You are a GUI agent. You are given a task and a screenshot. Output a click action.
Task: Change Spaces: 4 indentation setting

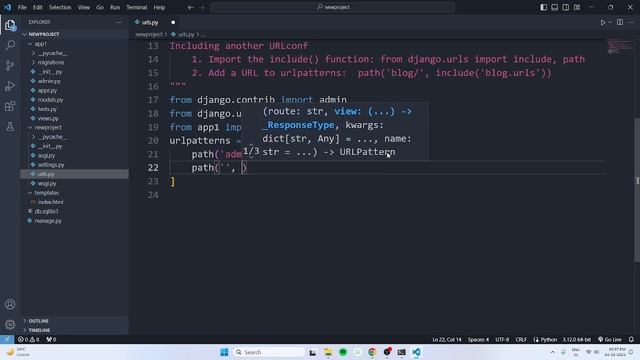click(478, 339)
